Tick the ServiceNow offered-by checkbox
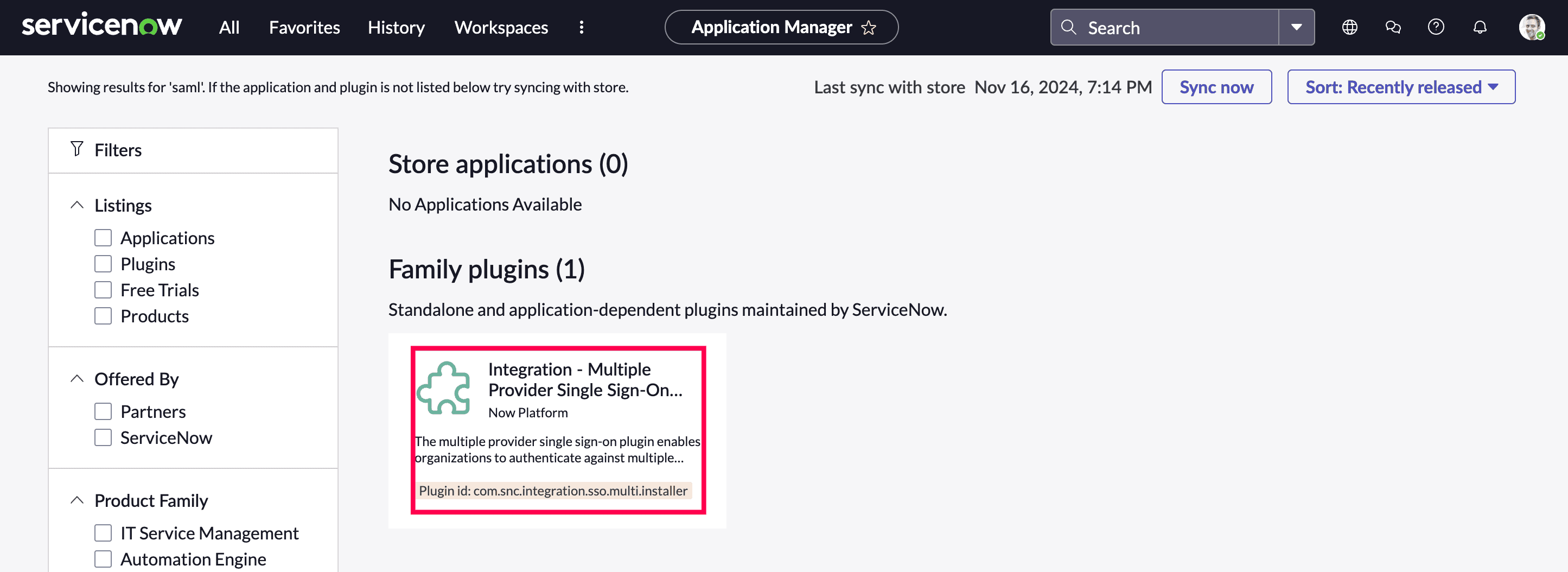Screen dimensions: 1568x572 pos(103,437)
